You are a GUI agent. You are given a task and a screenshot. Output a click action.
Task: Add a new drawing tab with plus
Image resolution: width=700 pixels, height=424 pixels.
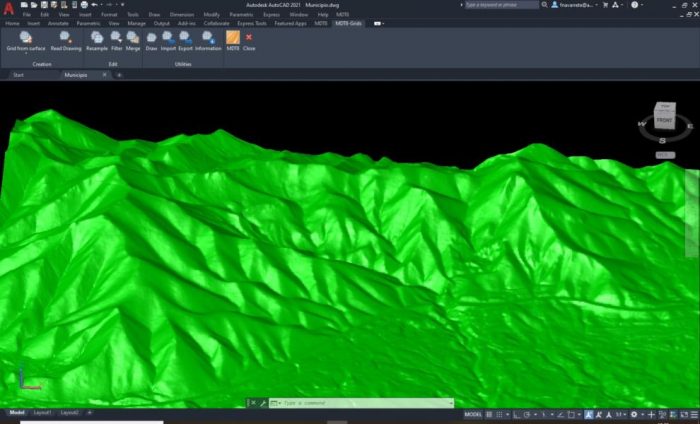coord(119,75)
